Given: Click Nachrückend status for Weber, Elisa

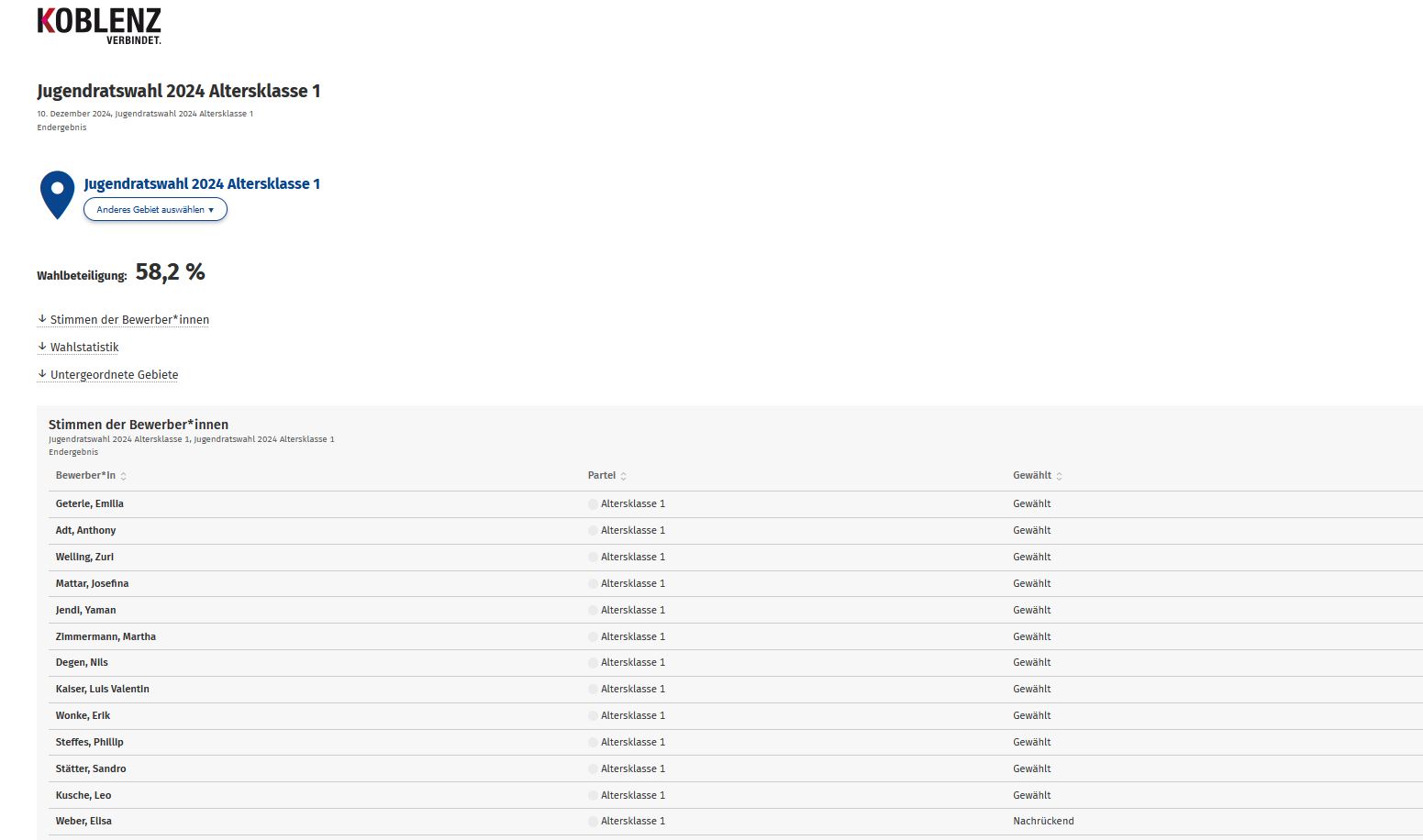Looking at the screenshot, I should tap(1043, 821).
